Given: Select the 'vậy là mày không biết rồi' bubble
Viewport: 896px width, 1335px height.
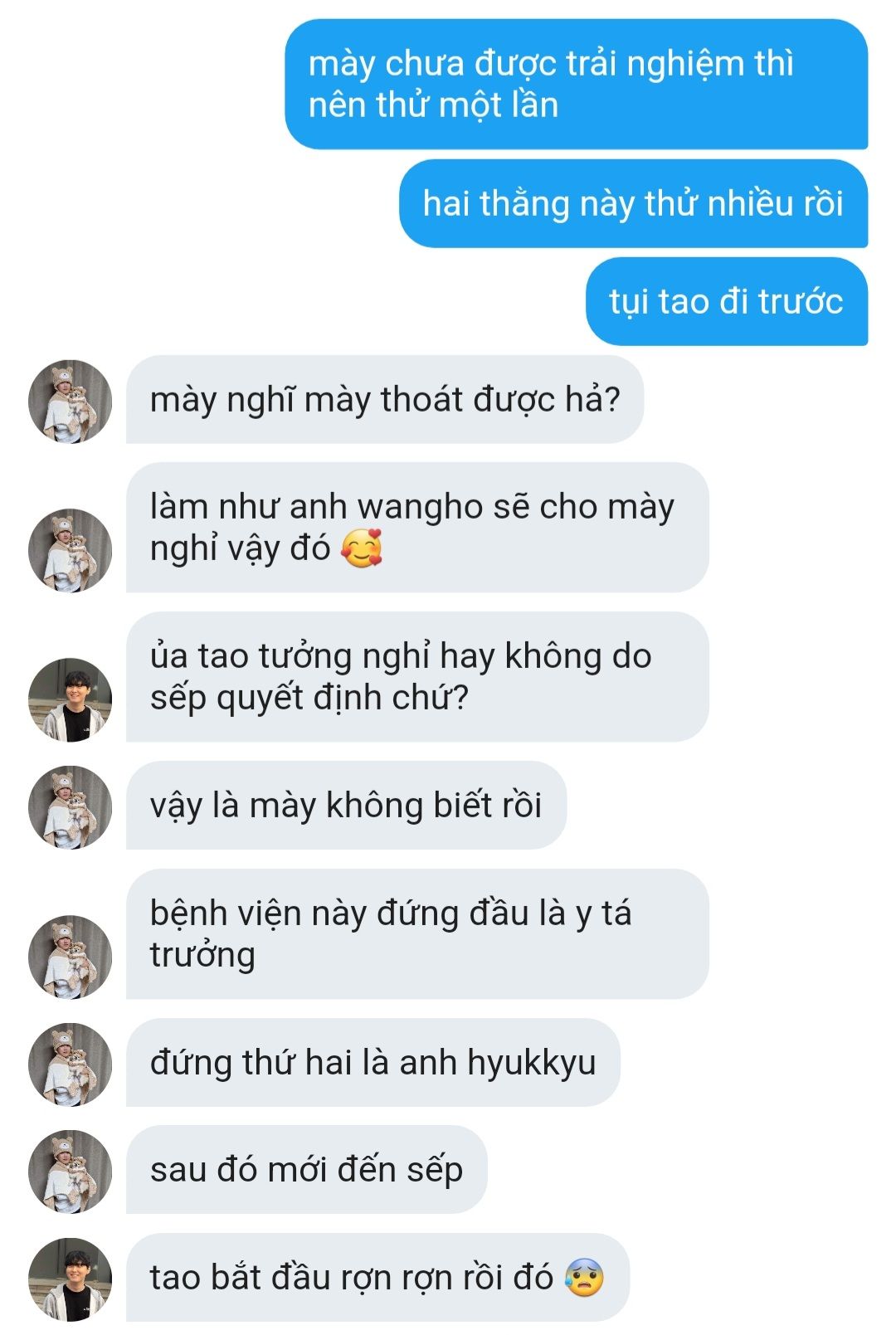Looking at the screenshot, I should pyautogui.click(x=346, y=805).
